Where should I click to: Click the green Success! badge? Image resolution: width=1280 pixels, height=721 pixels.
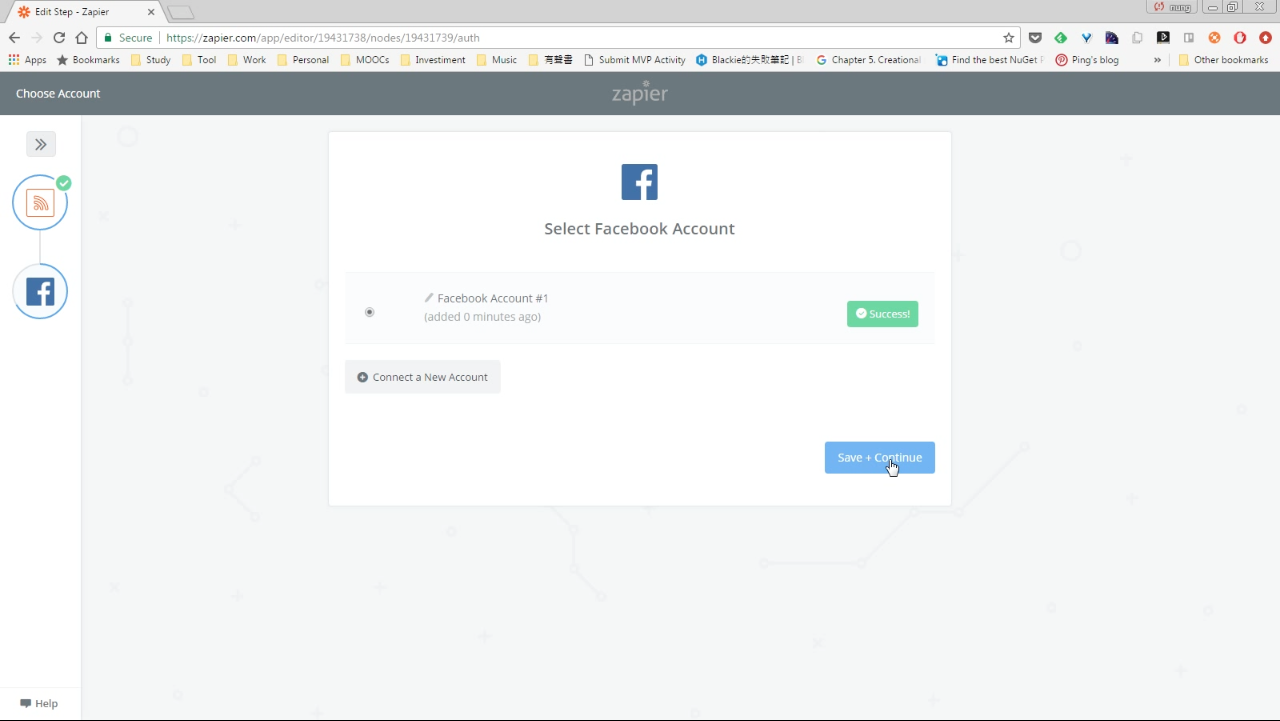click(882, 314)
